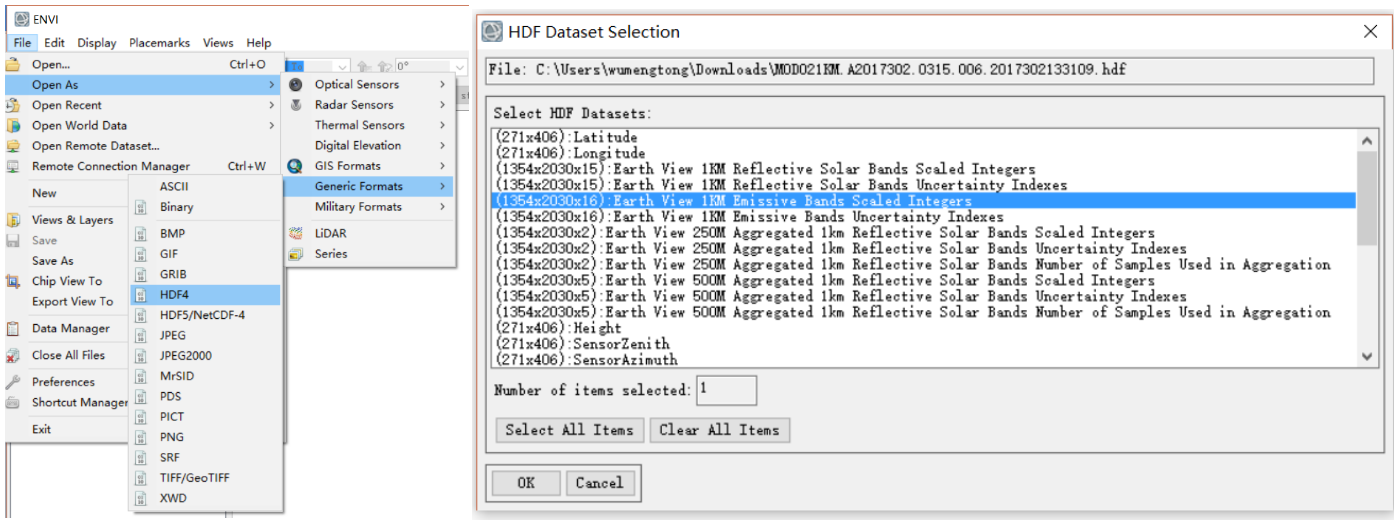Expand the Military Formats submenu arrow

[442, 207]
